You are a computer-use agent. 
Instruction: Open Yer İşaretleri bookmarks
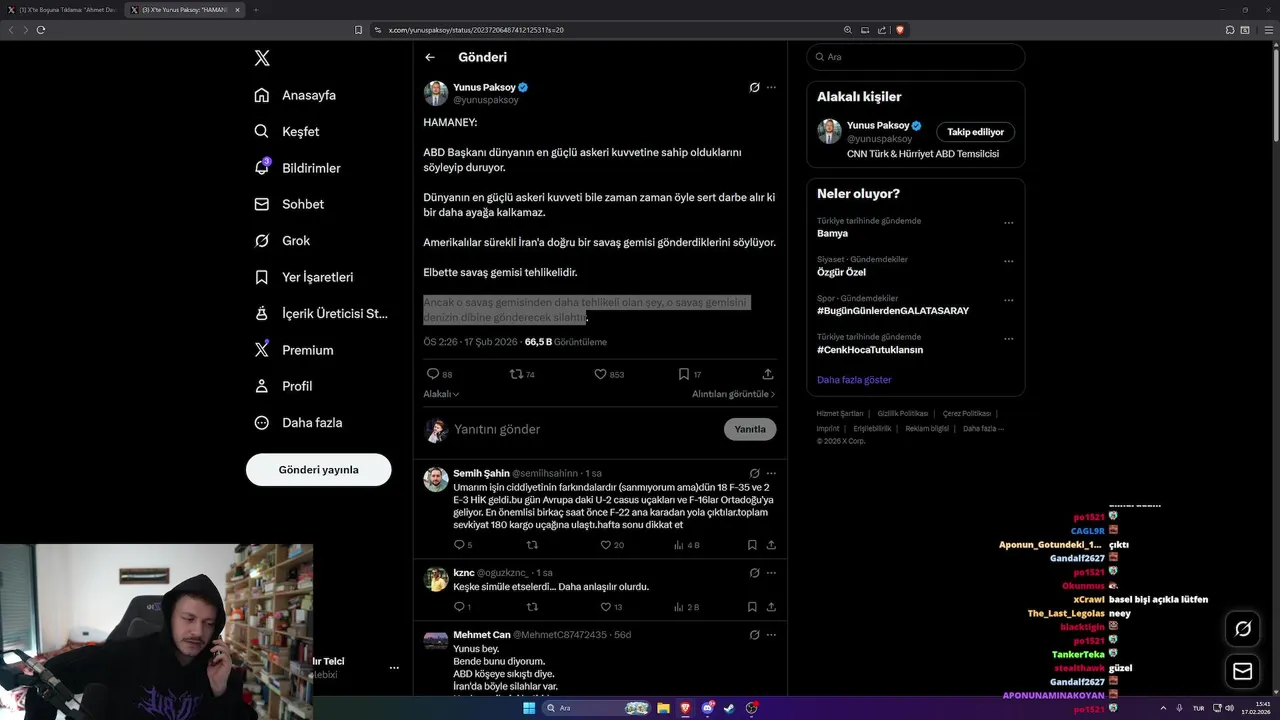pyautogui.click(x=303, y=277)
